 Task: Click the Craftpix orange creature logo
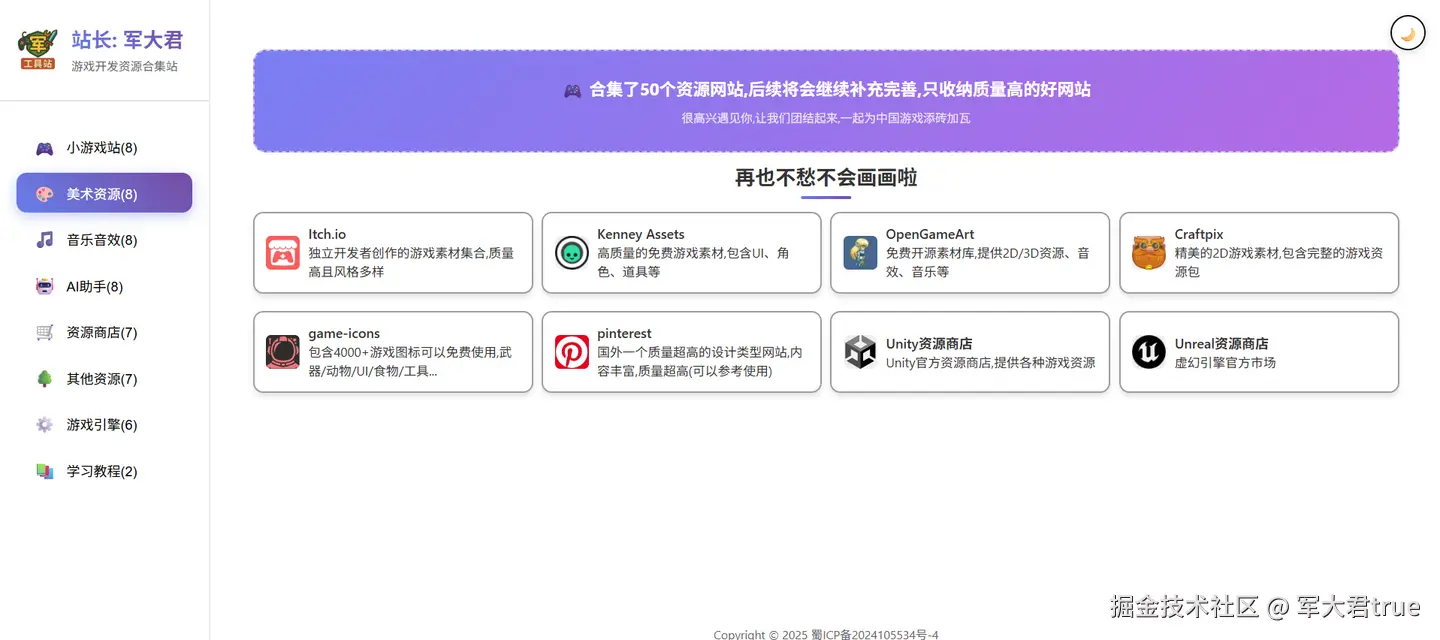pos(1149,253)
